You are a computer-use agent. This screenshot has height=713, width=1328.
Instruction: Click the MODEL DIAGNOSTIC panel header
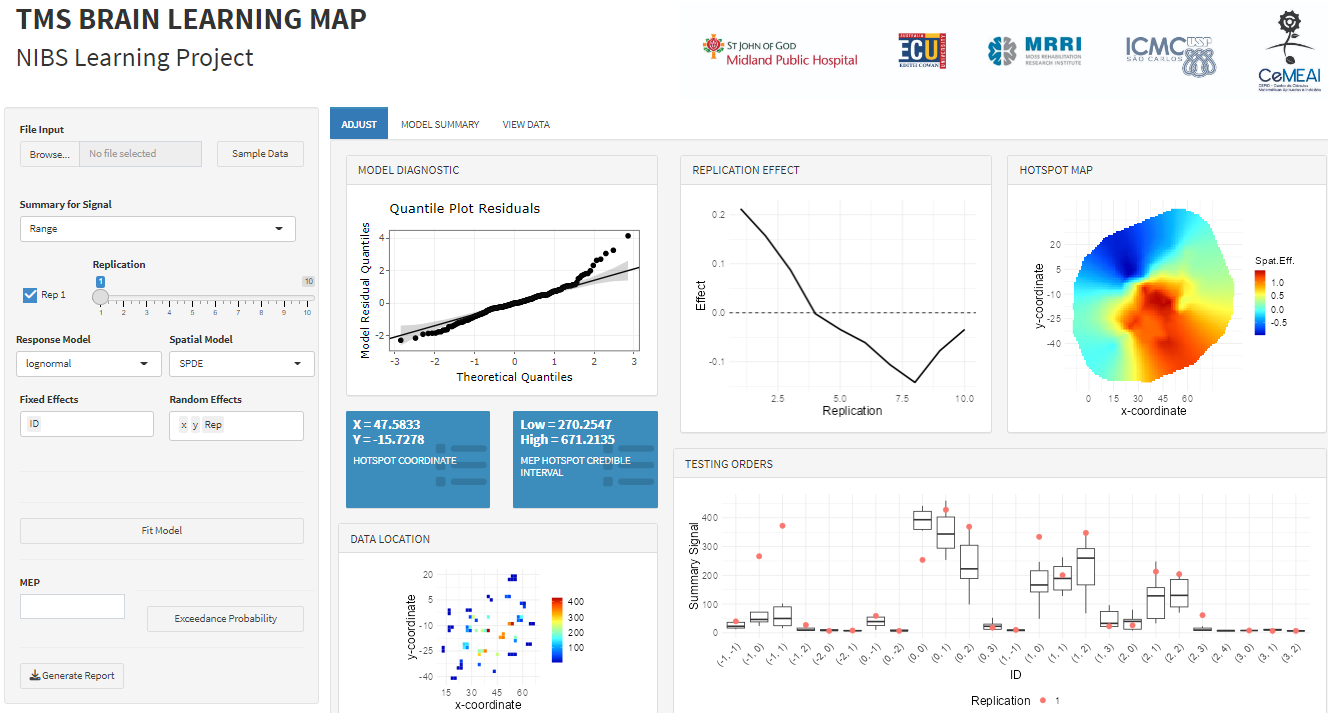(x=502, y=170)
